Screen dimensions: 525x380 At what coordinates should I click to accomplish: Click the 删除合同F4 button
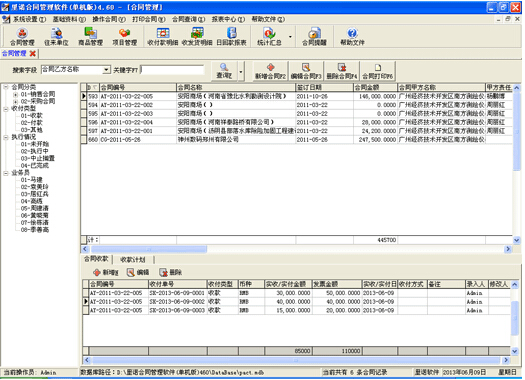tap(342, 71)
